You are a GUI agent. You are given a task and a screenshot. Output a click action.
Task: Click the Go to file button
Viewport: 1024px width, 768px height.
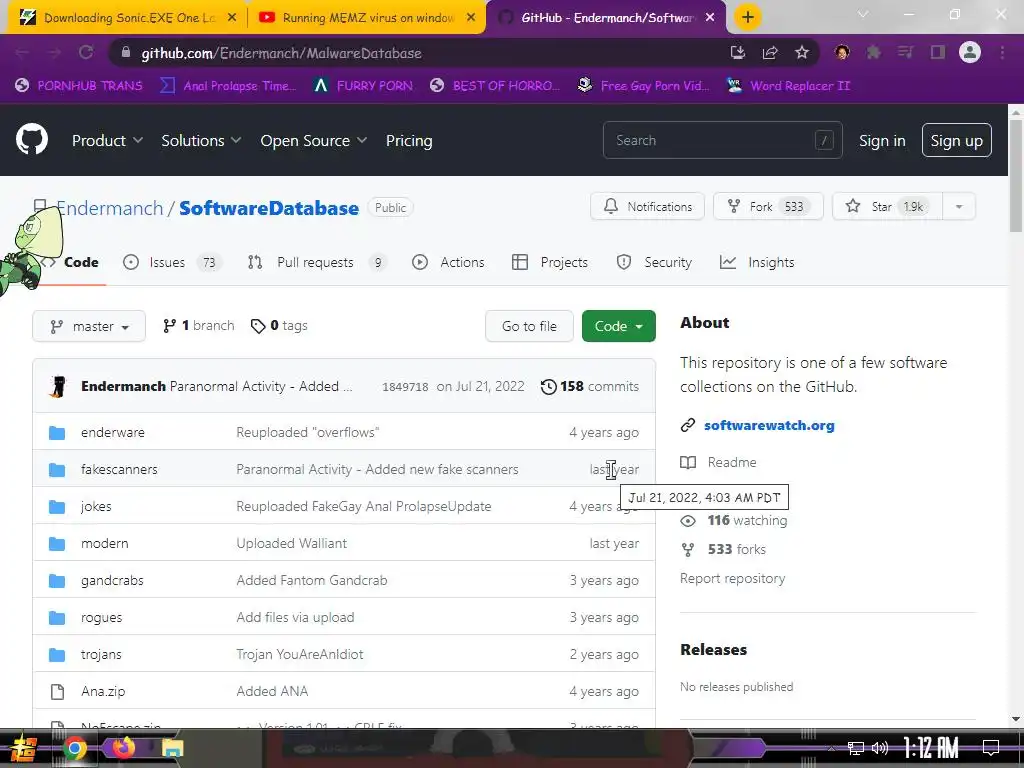[x=529, y=326]
